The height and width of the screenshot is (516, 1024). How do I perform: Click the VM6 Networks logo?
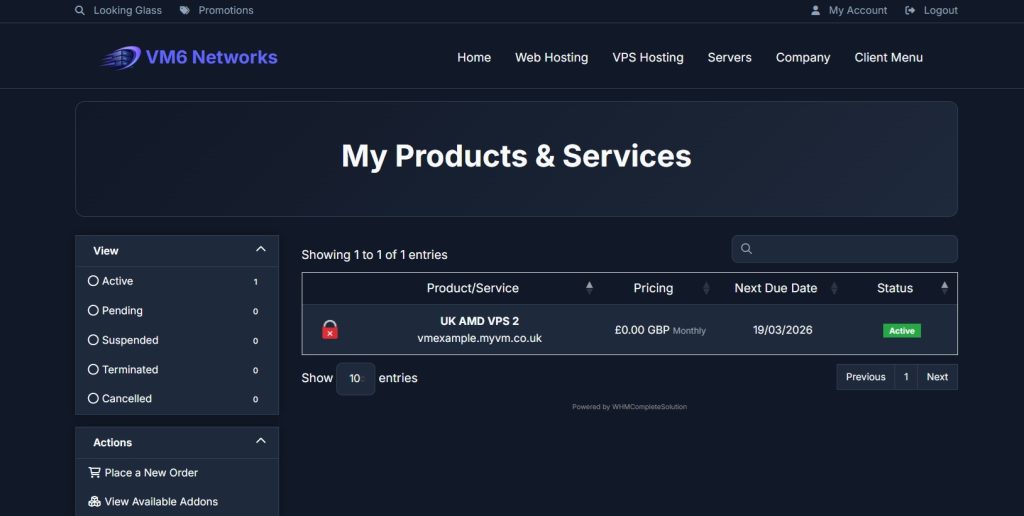pyautogui.click(x=189, y=57)
